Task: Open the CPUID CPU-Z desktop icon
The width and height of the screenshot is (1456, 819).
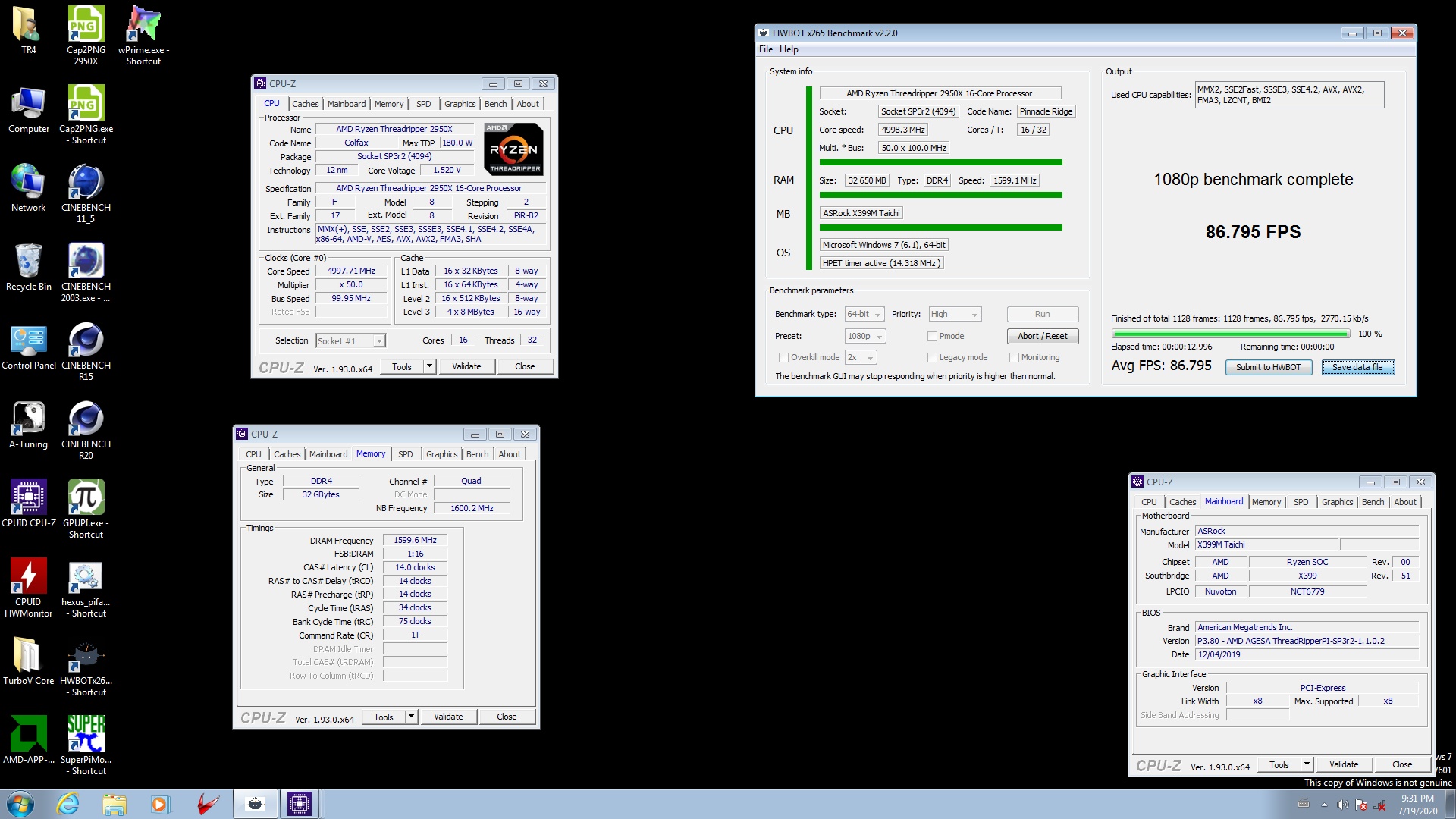Action: 28,504
